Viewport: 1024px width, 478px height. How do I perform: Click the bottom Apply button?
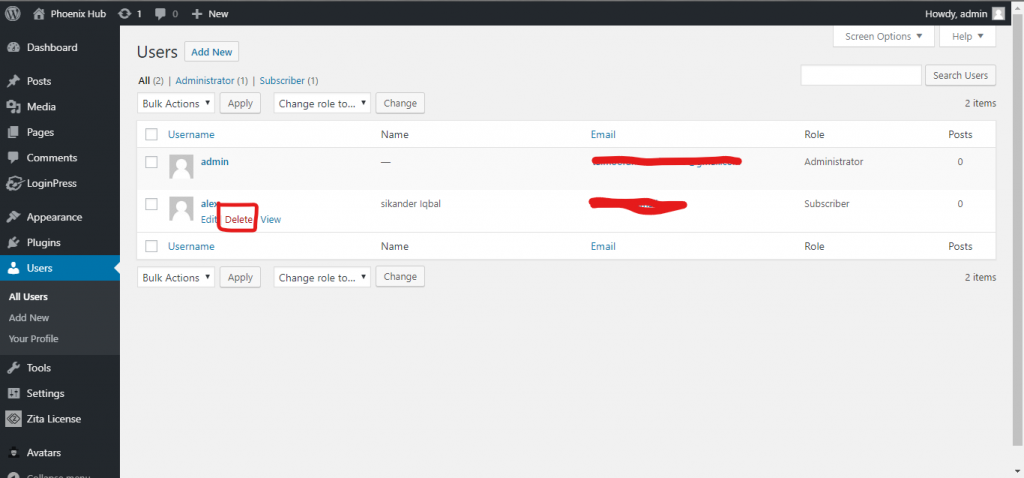point(240,277)
